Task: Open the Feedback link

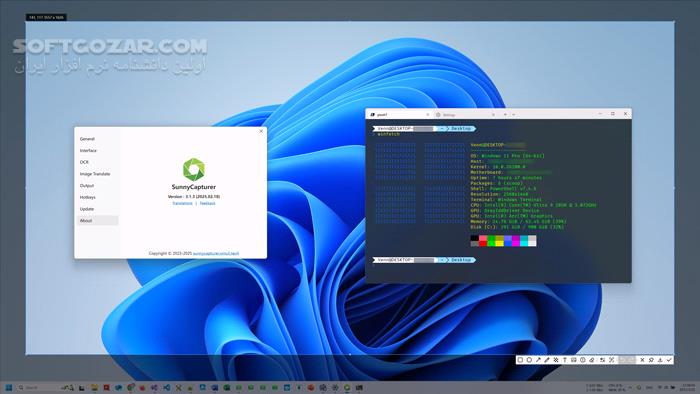Action: pos(207,203)
